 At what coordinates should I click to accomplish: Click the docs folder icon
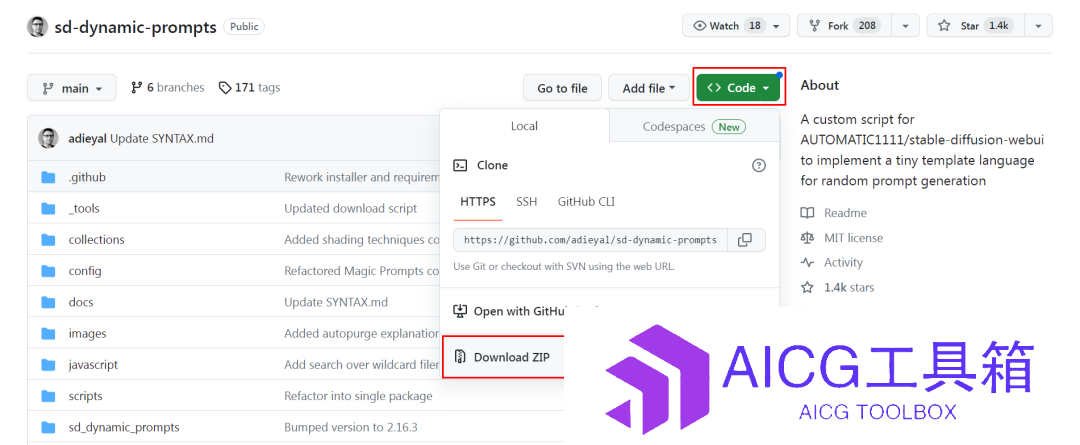click(48, 302)
